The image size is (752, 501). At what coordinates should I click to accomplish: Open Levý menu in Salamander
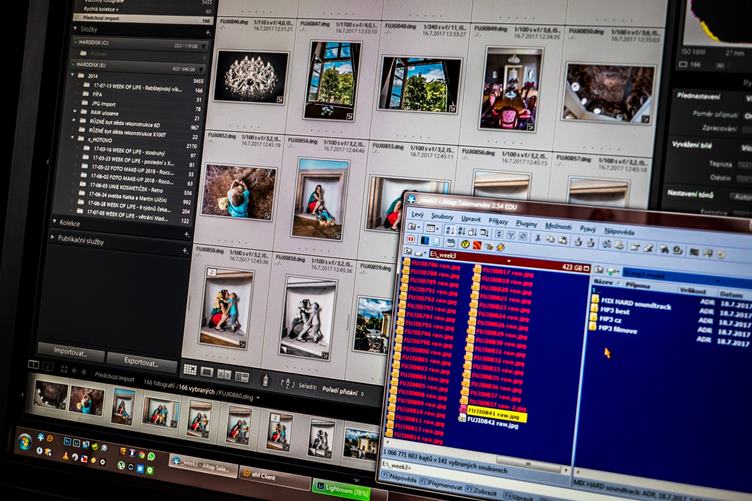click(417, 215)
